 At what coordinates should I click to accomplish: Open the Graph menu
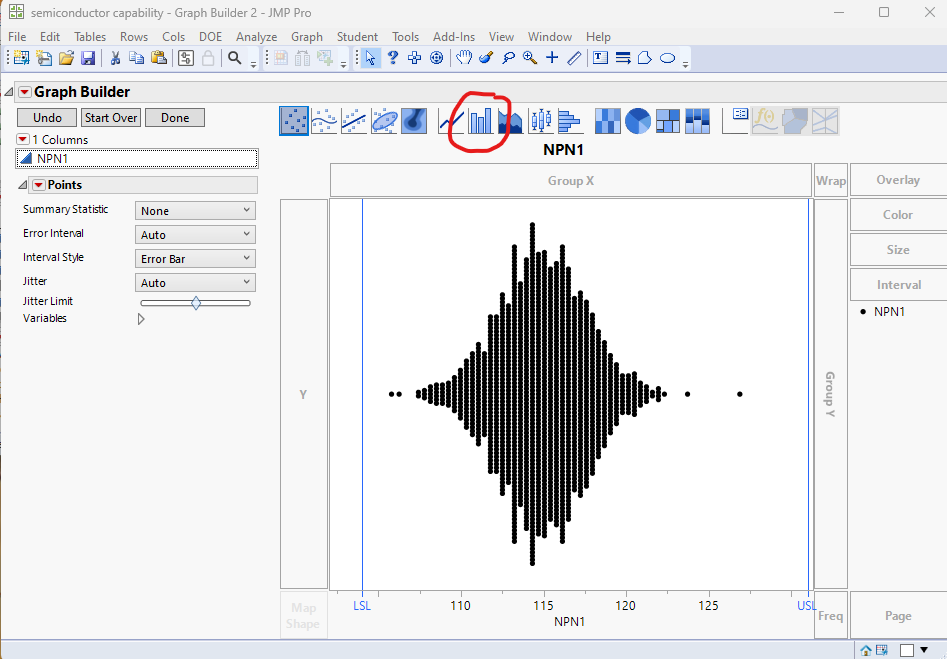pos(307,37)
